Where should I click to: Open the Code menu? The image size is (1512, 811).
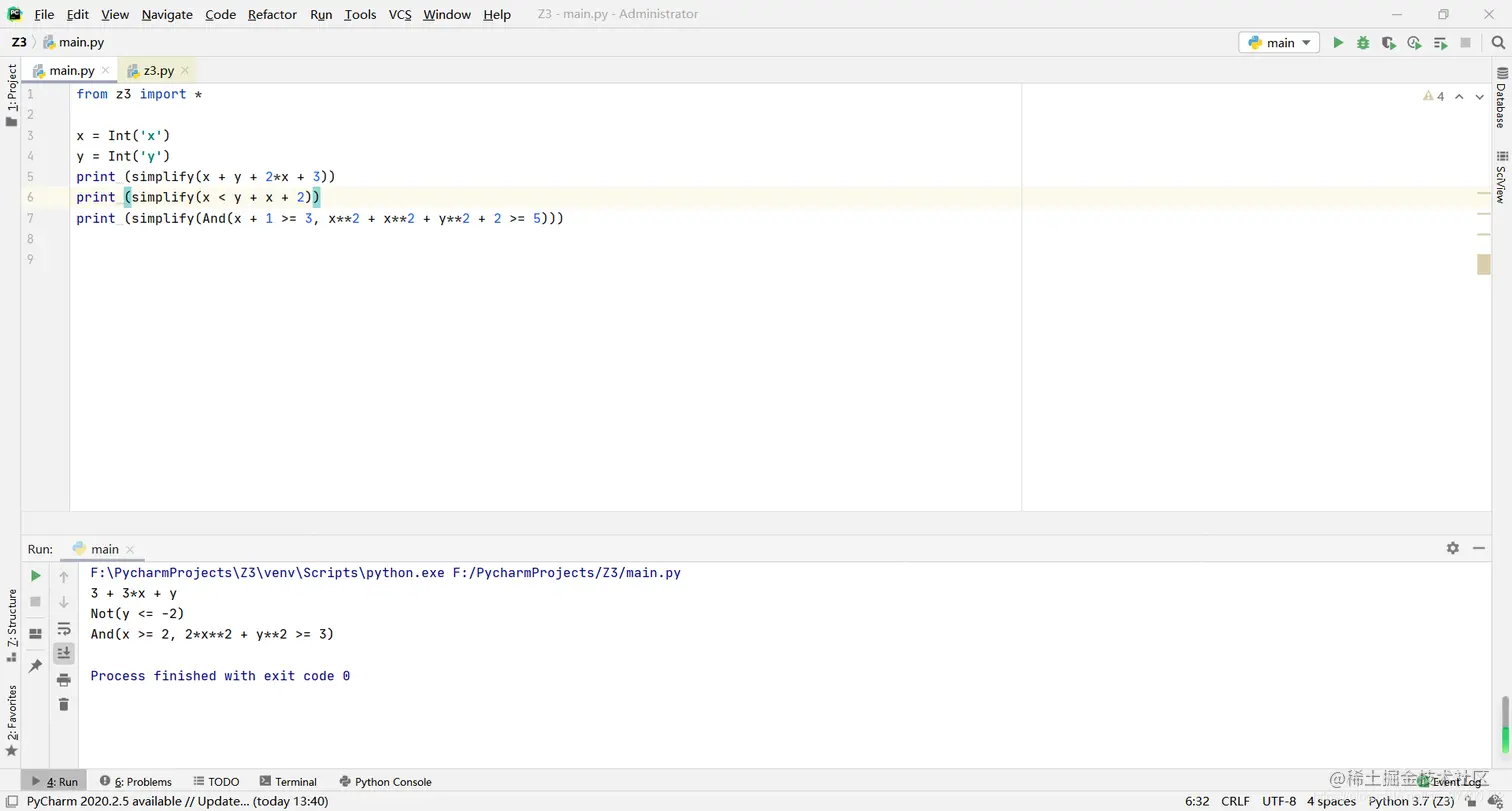tap(220, 14)
